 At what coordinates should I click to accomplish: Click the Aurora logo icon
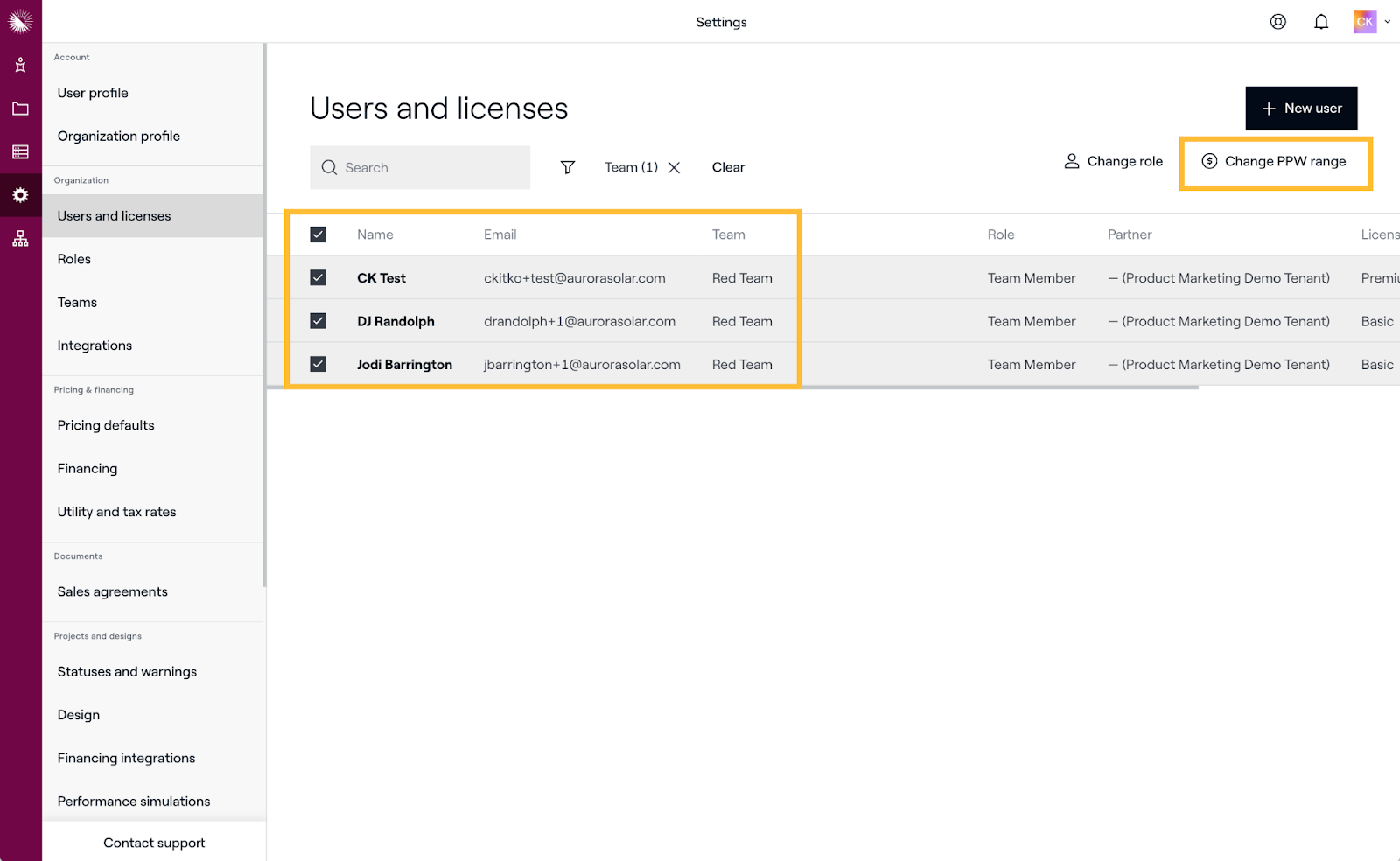(x=20, y=21)
